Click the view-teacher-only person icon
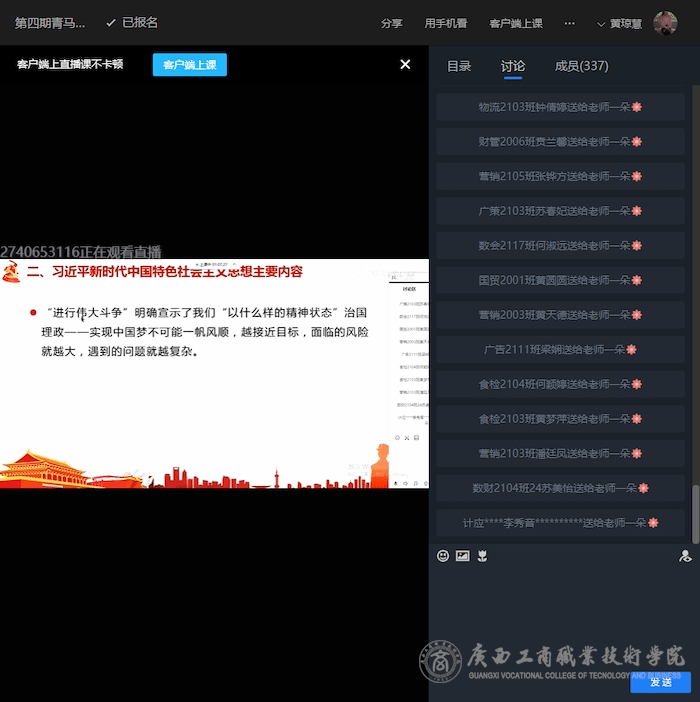This screenshot has width=700, height=702. [x=685, y=556]
